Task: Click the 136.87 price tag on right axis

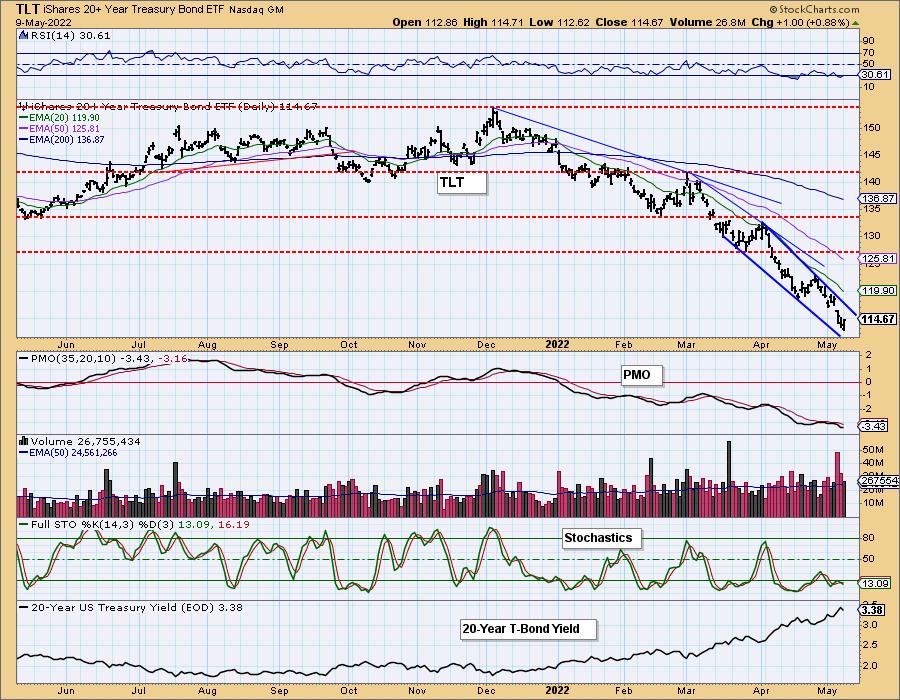Action: tap(878, 198)
